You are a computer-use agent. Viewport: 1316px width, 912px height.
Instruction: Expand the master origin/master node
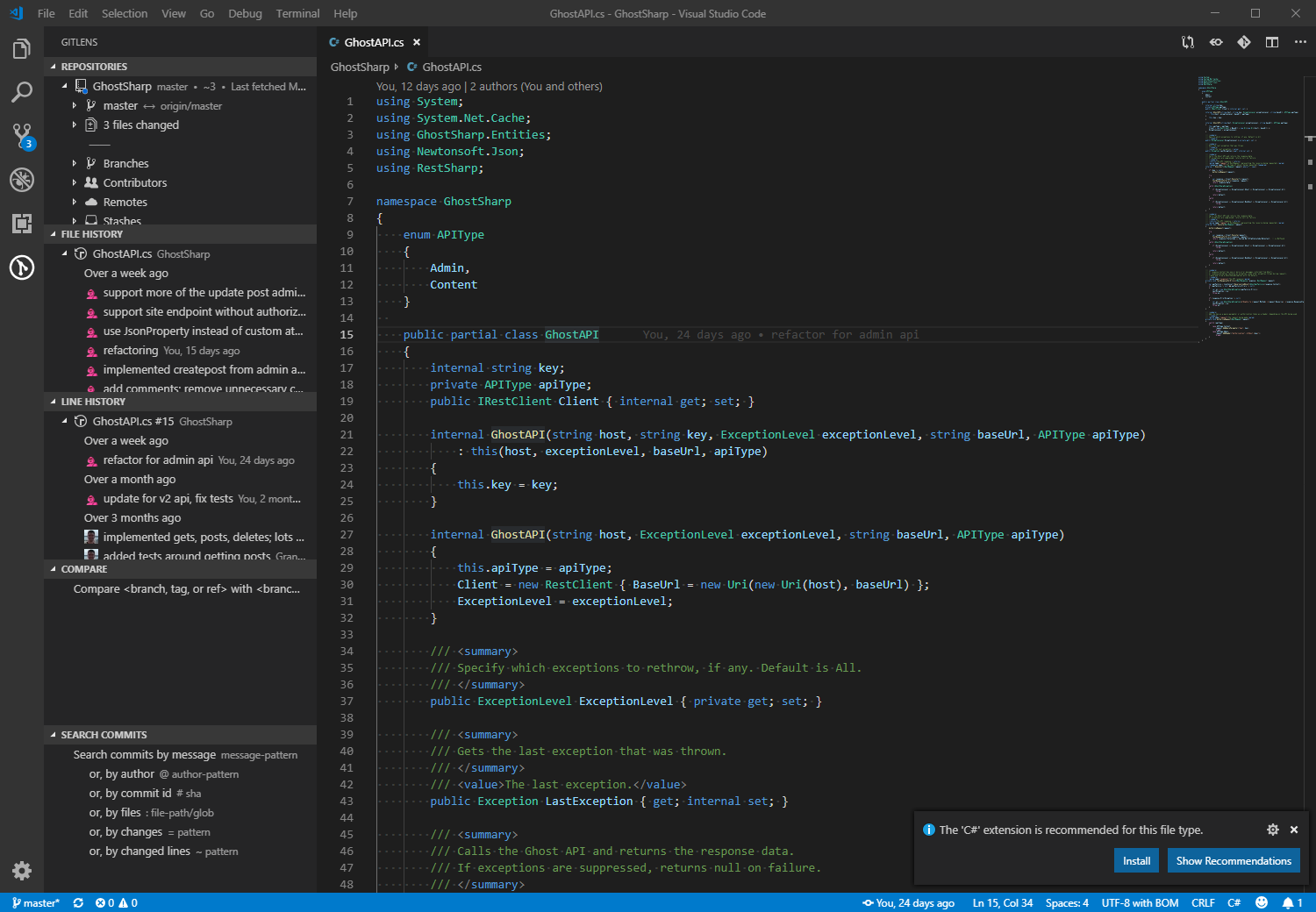tap(75, 105)
